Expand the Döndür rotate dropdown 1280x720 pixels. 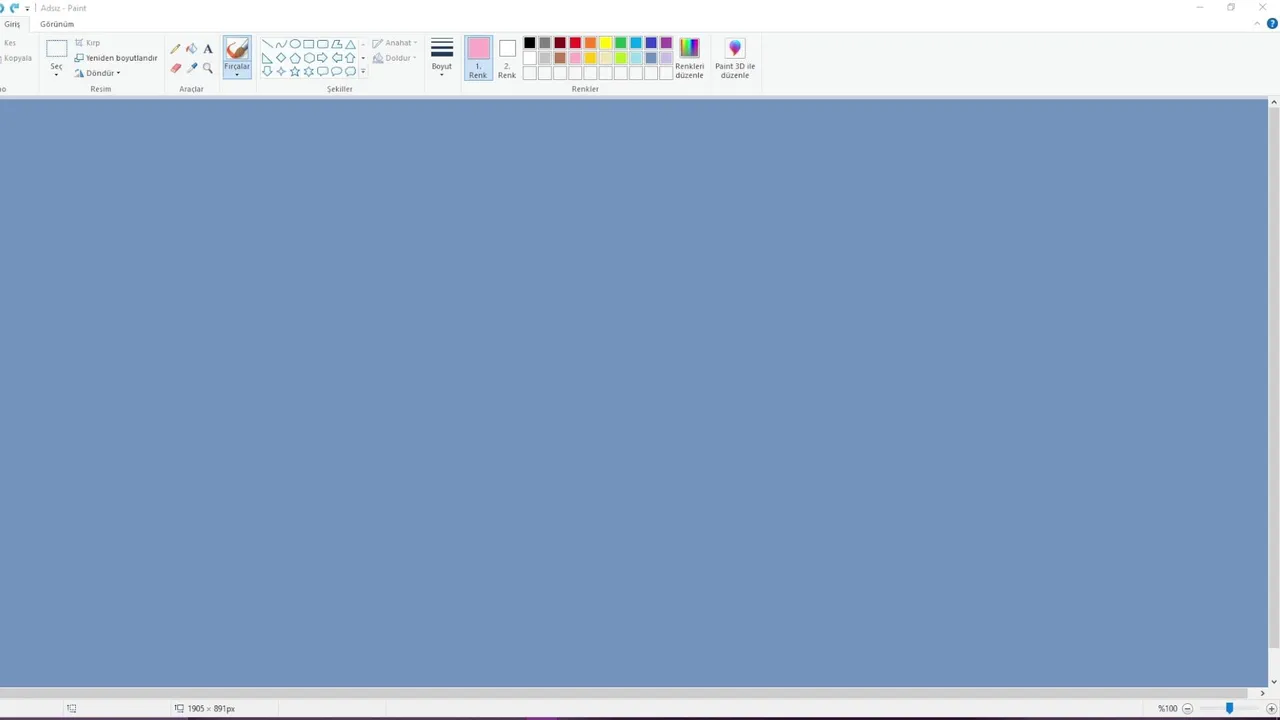point(118,73)
